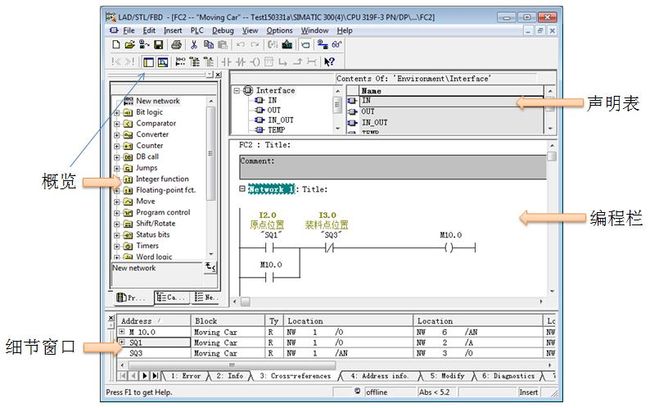The image size is (650, 408).
Task: Select Floating-point fct. in element tree
Action: 166,190
